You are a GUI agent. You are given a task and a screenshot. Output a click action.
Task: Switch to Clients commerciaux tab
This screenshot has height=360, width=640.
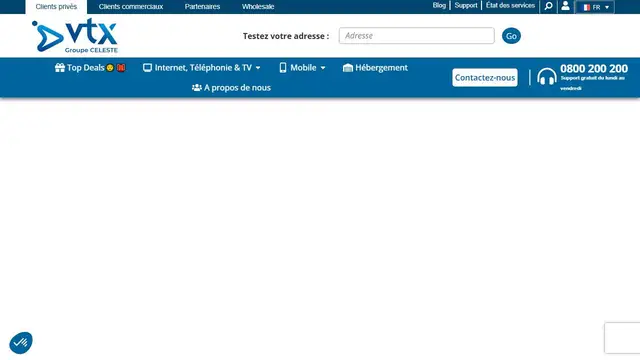[x=131, y=7]
